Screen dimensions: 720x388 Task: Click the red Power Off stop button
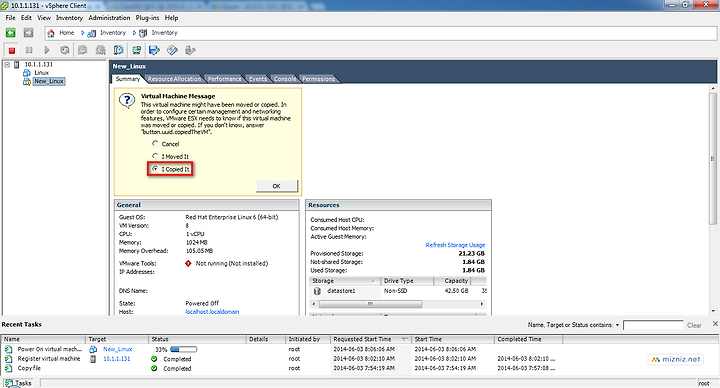(x=11, y=50)
